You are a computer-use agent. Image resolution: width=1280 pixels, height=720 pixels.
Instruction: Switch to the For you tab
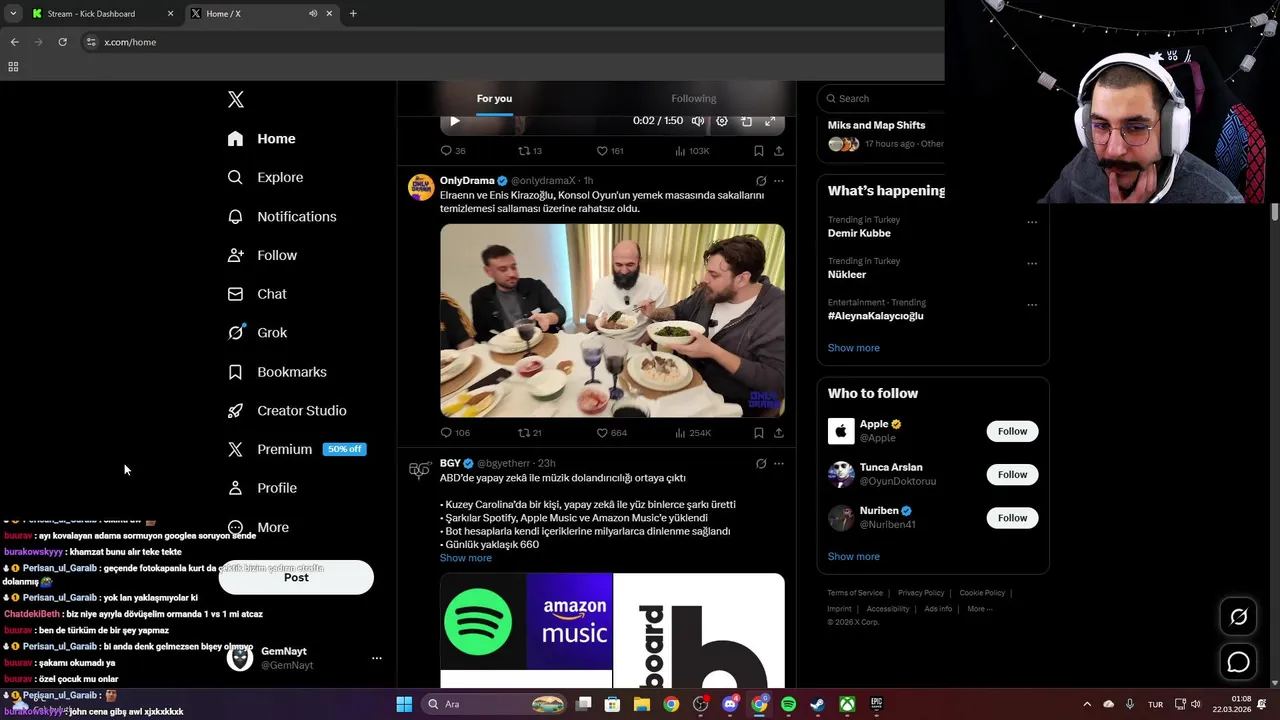pyautogui.click(x=494, y=99)
